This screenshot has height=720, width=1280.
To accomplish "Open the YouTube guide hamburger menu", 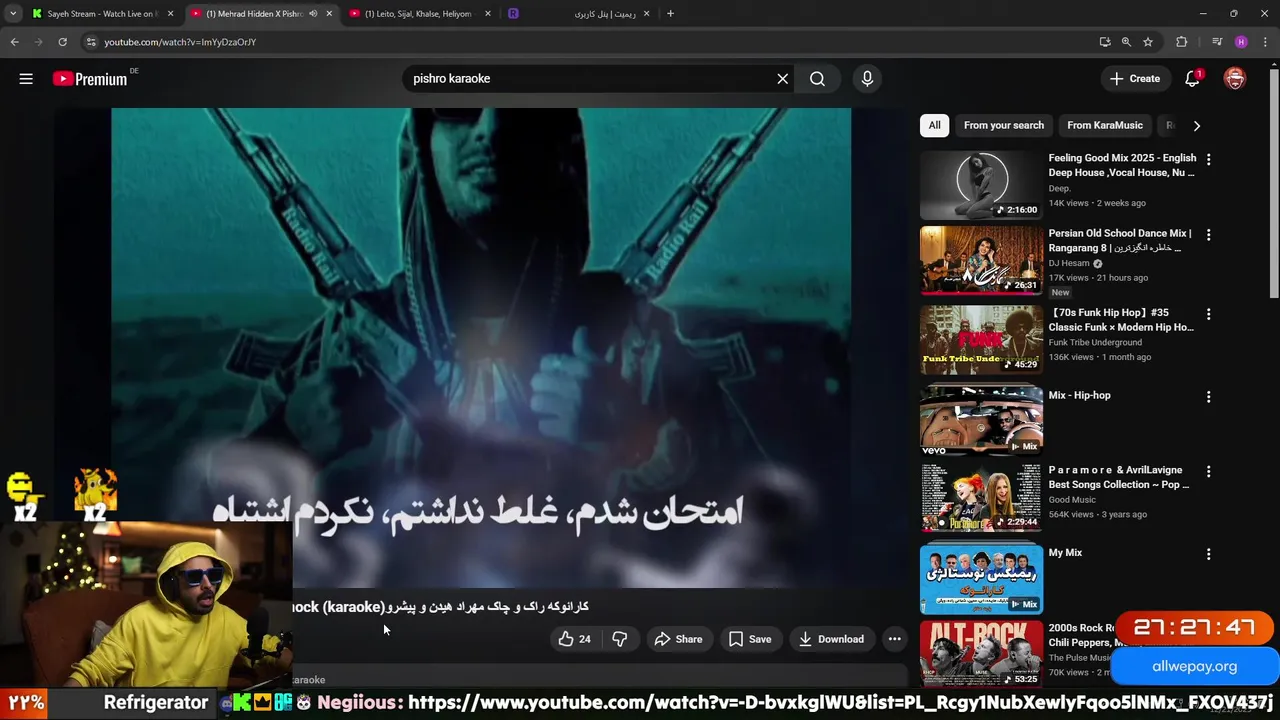I will click(26, 79).
